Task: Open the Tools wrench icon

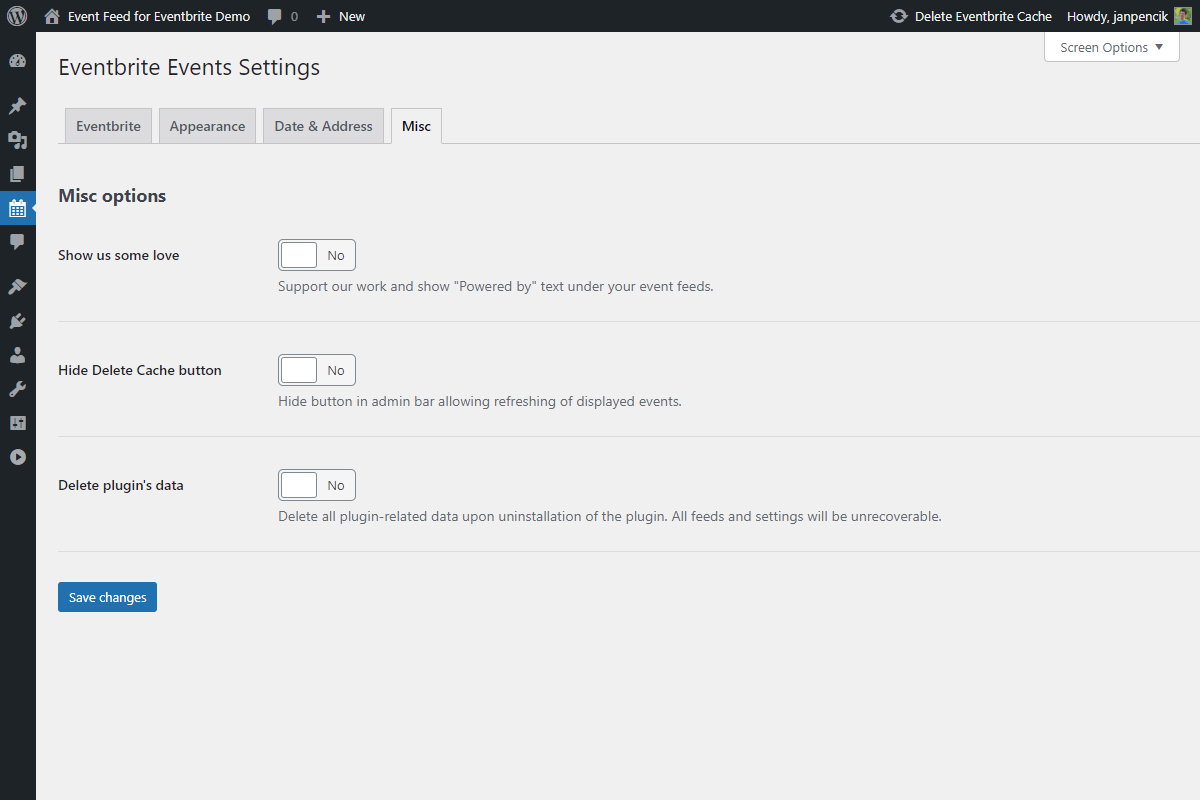Action: coord(17,389)
